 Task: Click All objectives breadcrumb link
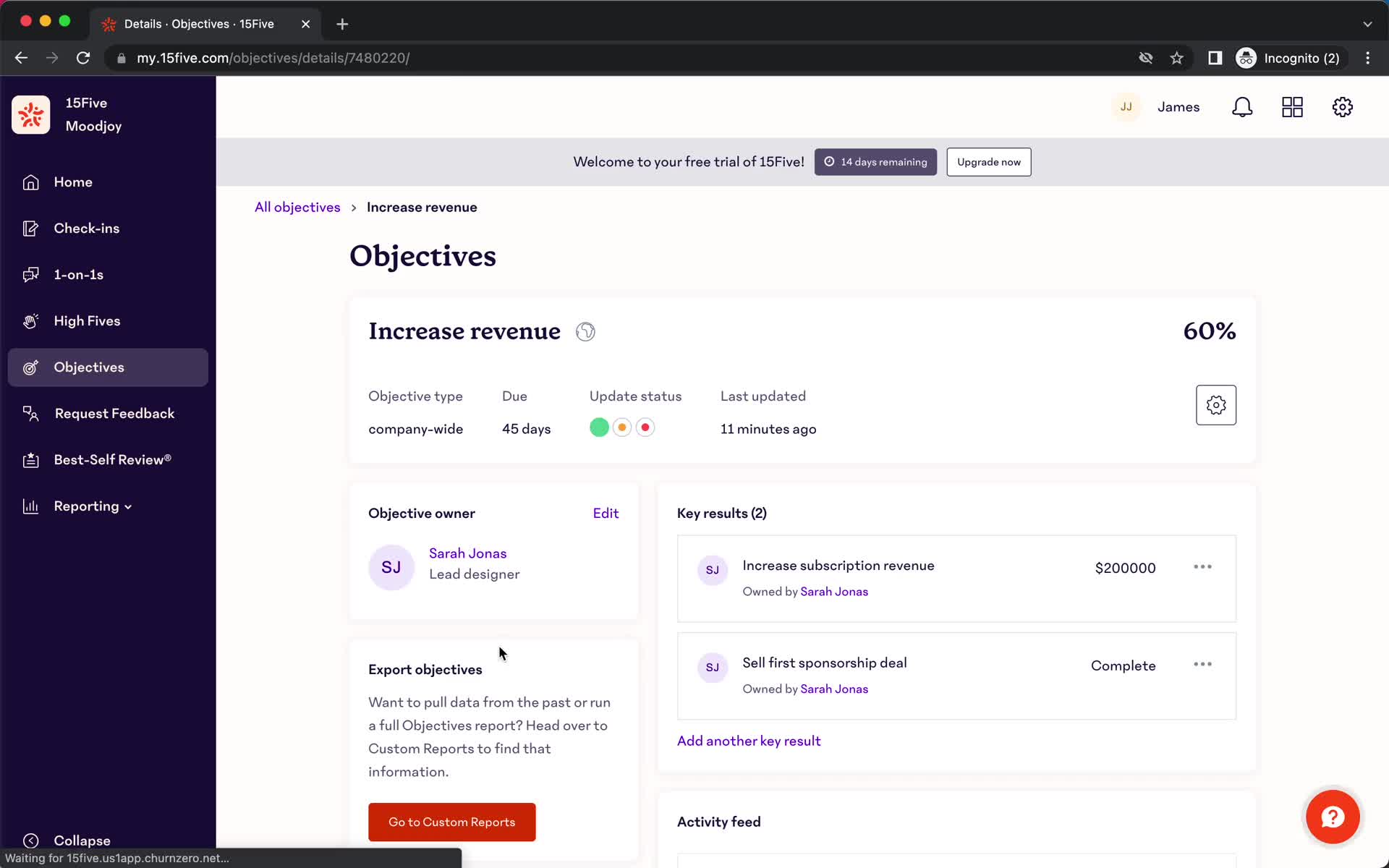[298, 207]
